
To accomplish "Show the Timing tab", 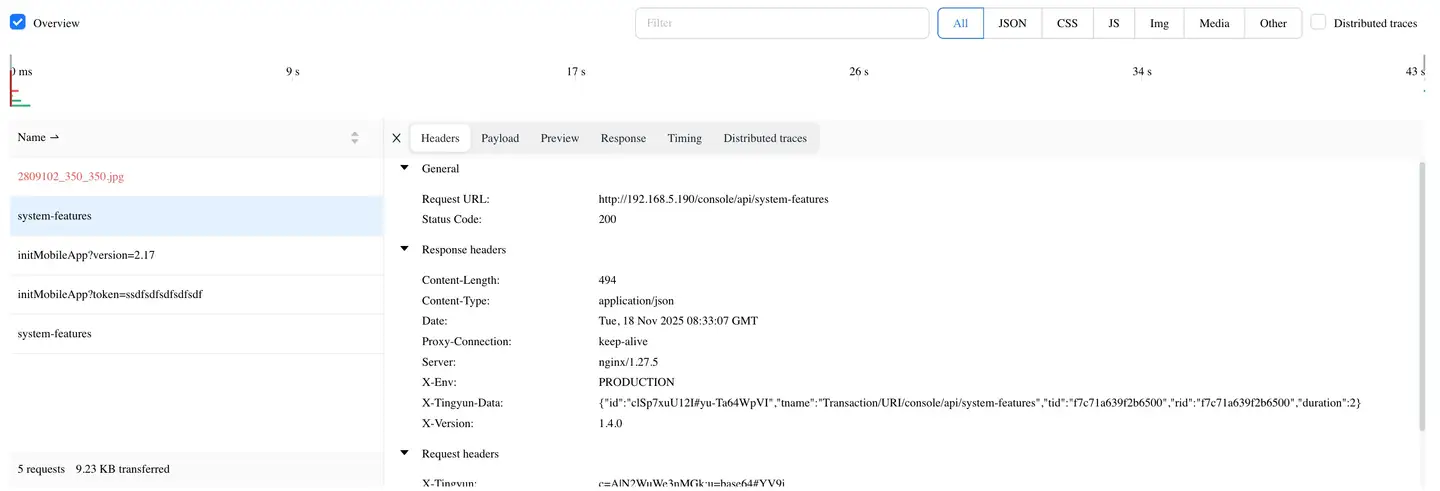I will pos(685,138).
